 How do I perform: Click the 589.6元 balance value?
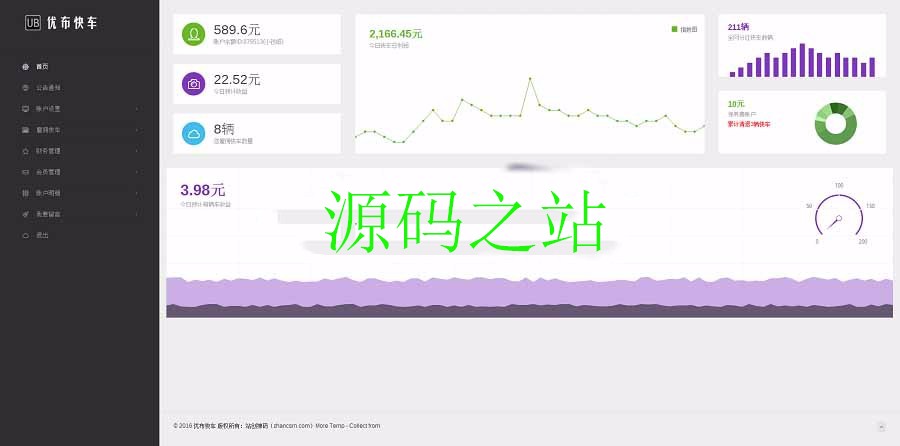click(x=237, y=30)
